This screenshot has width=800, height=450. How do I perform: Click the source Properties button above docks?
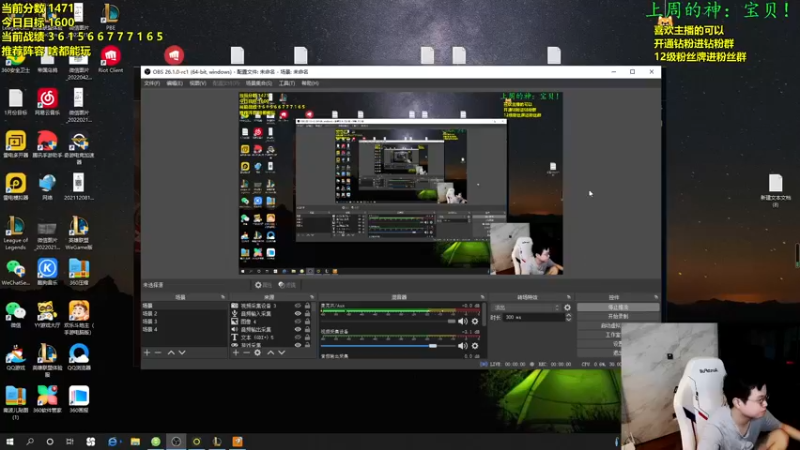263,285
